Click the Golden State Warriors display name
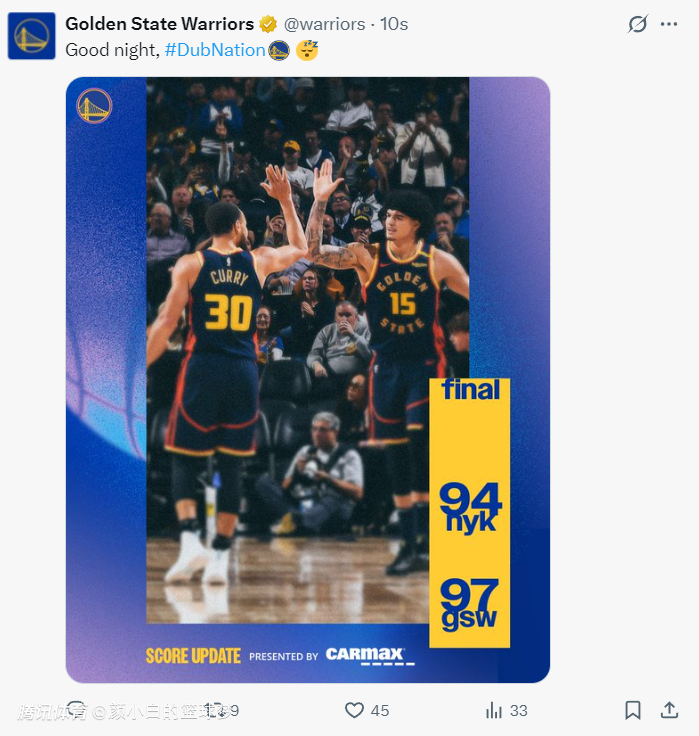Image resolution: width=699 pixels, height=736 pixels. point(160,24)
